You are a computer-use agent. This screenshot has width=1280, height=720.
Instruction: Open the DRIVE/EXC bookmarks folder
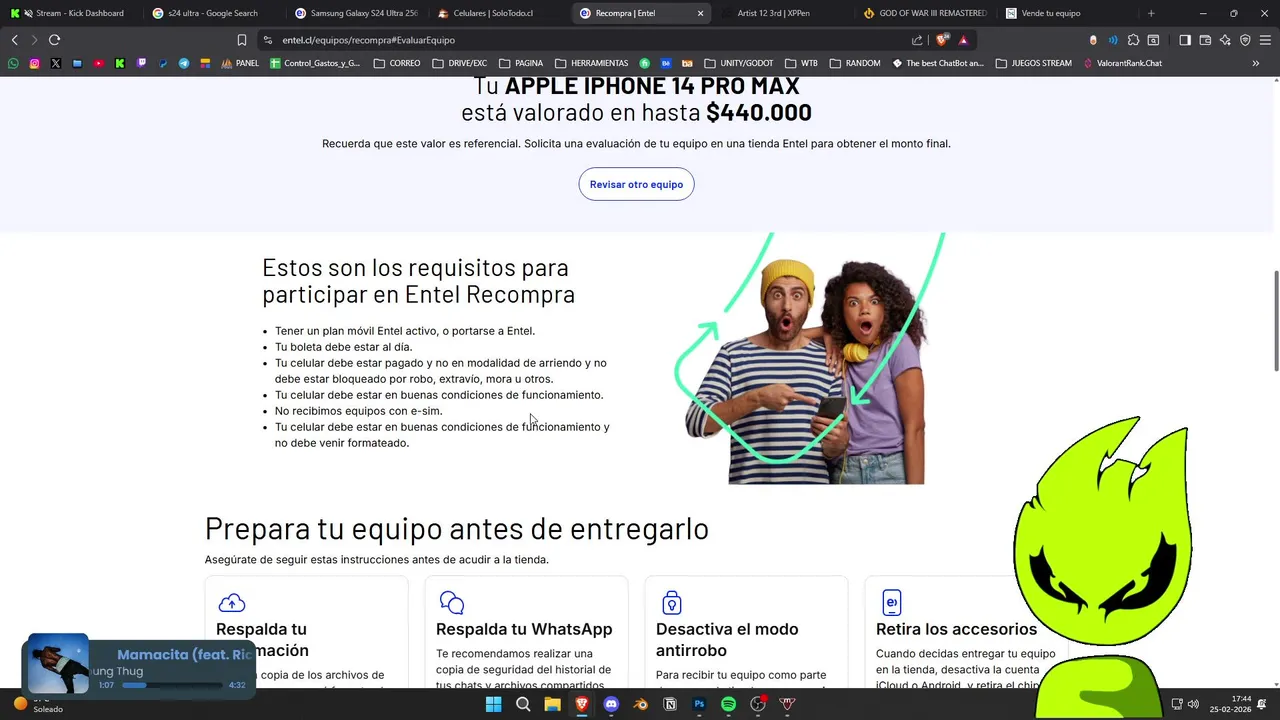click(460, 63)
